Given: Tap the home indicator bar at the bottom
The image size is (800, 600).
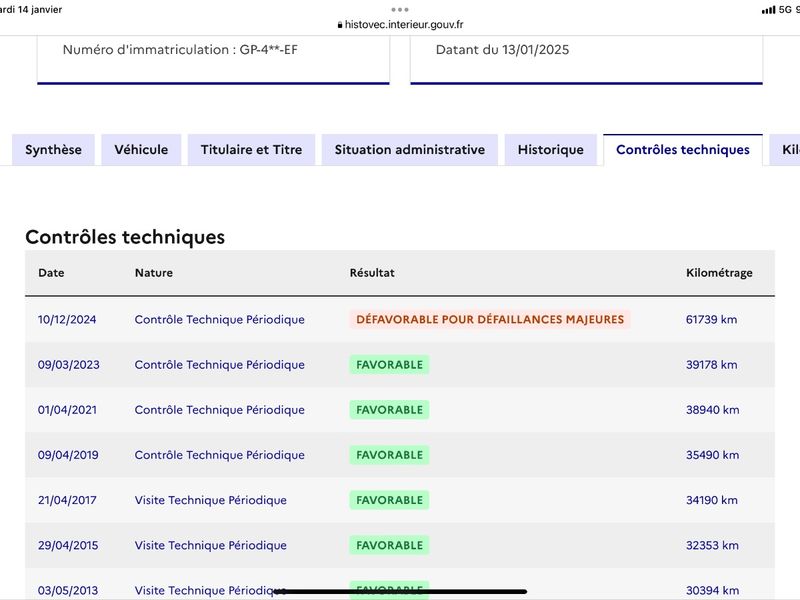Looking at the screenshot, I should [x=401, y=592].
